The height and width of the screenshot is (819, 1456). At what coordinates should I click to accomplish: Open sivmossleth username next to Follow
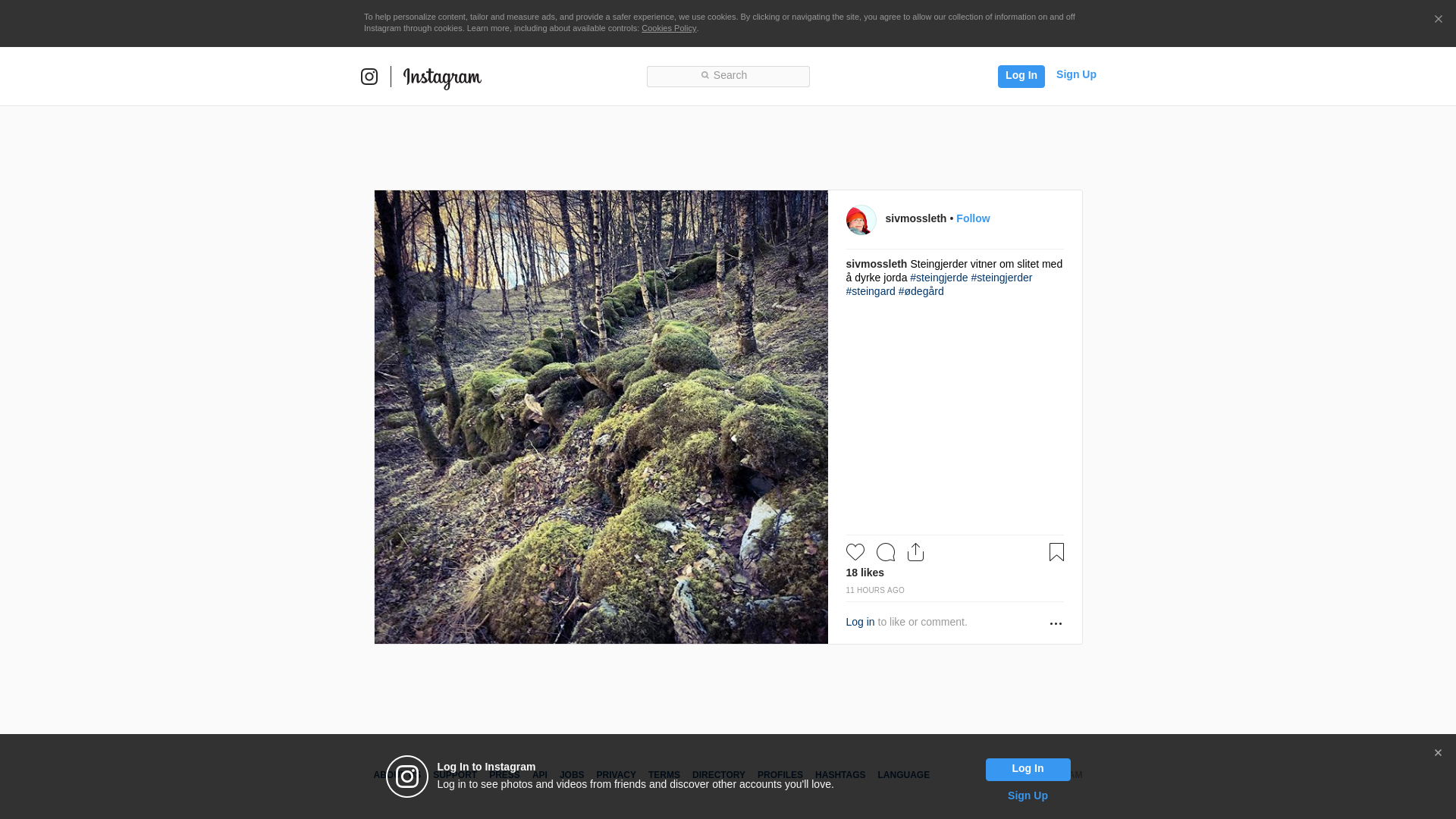[x=915, y=218]
